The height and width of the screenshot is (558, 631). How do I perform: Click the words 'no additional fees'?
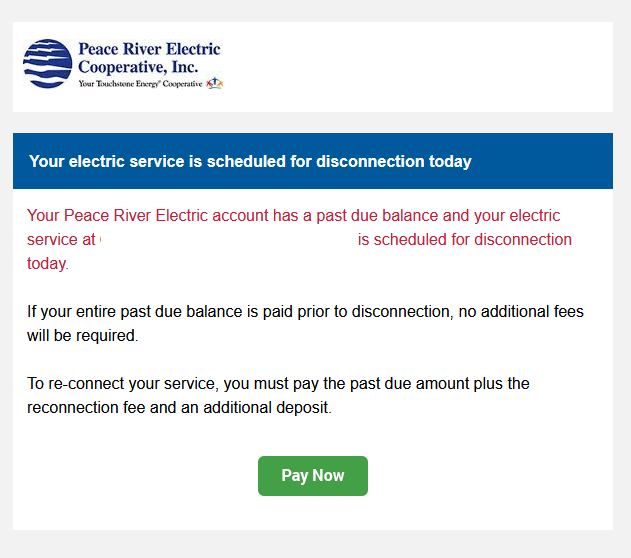tap(521, 312)
